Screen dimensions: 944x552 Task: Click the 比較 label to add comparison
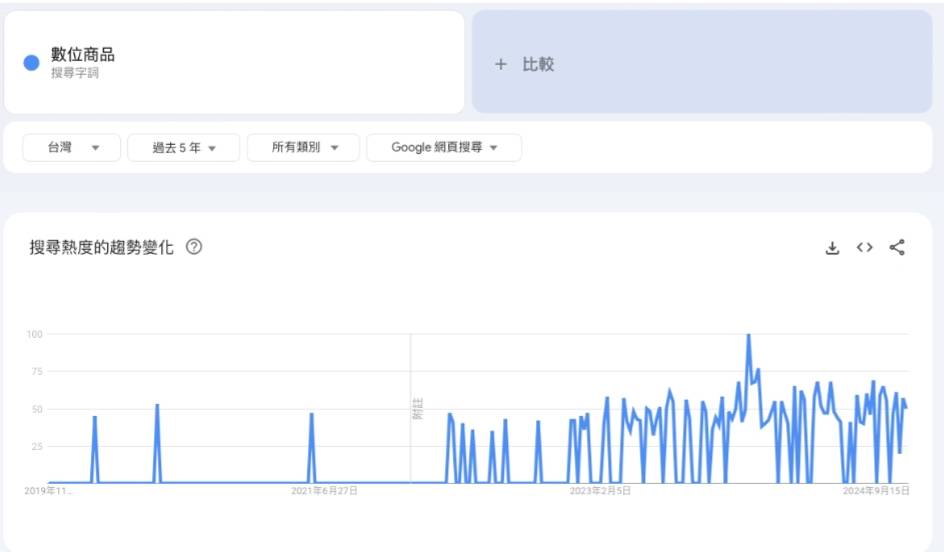(x=538, y=64)
